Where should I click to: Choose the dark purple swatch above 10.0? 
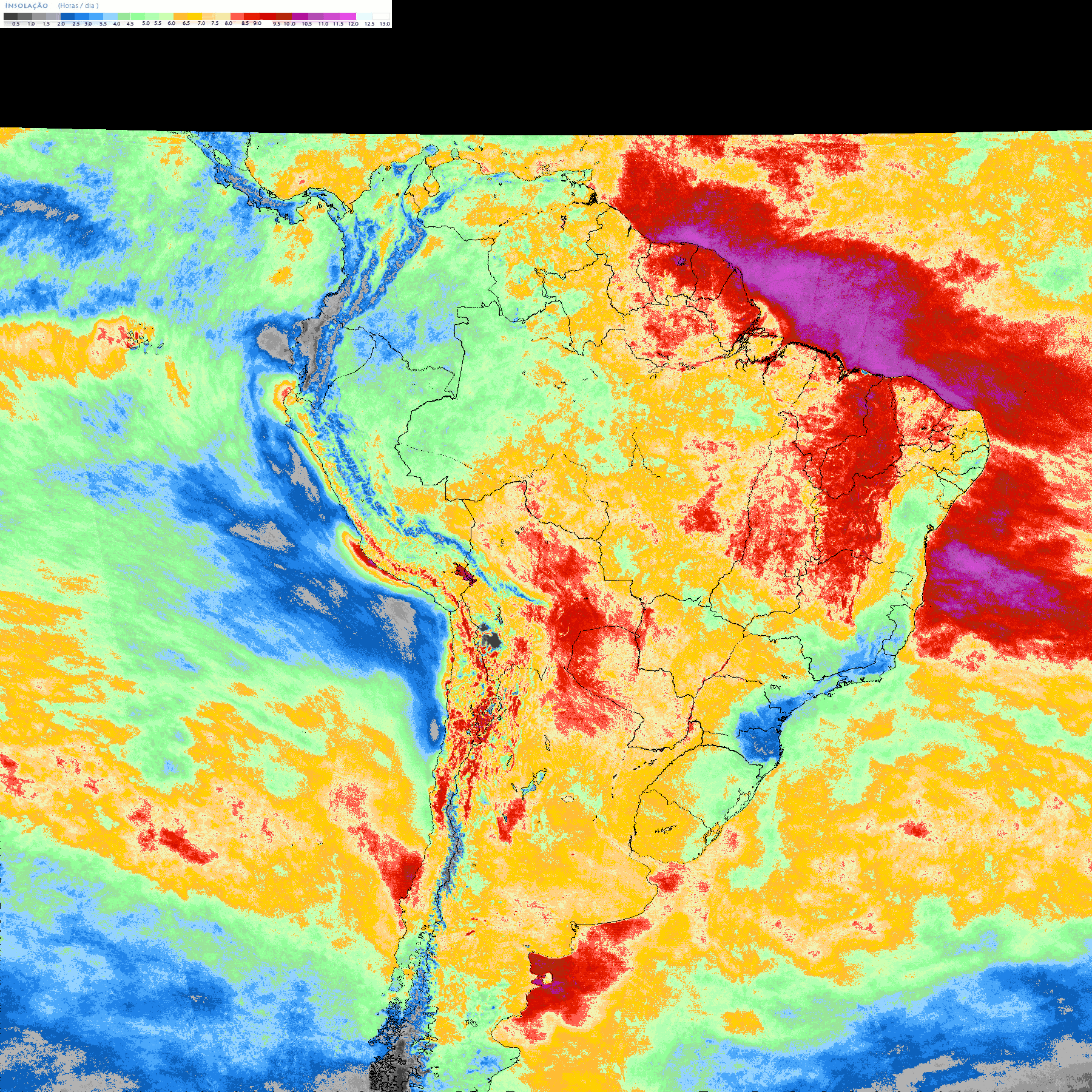300,16
